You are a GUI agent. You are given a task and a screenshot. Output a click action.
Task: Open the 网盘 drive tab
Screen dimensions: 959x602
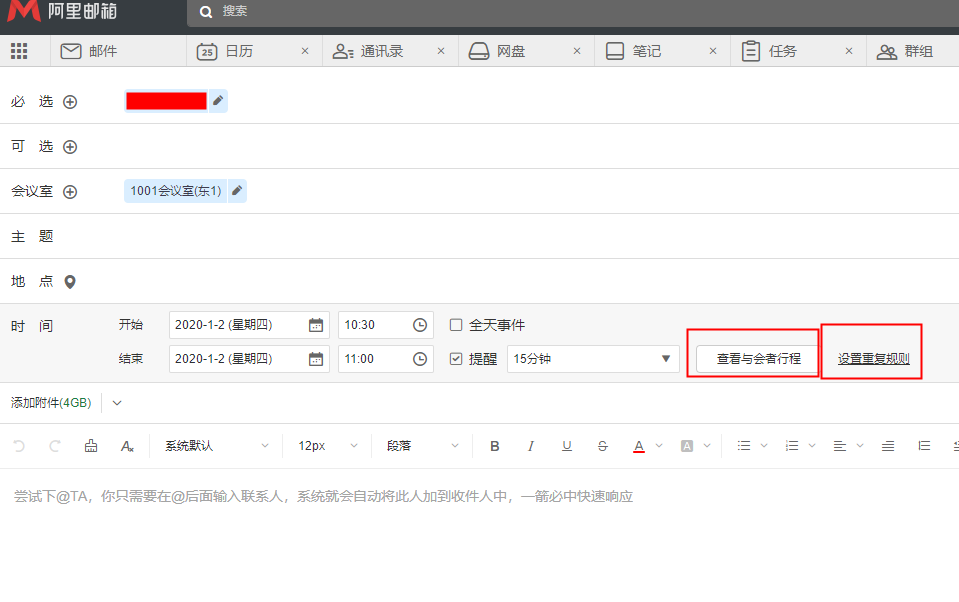click(x=510, y=51)
